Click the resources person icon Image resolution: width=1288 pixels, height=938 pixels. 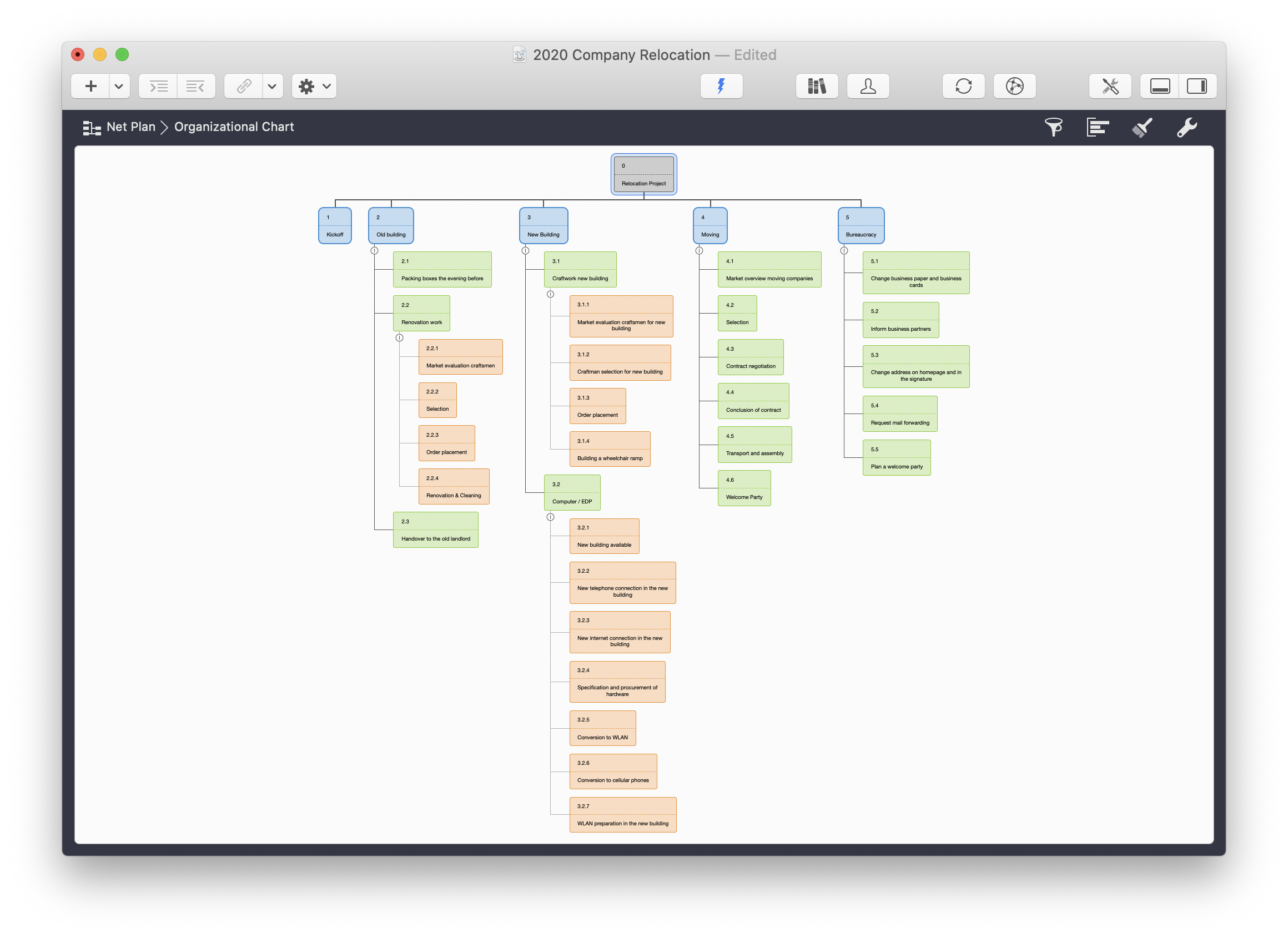(x=867, y=86)
